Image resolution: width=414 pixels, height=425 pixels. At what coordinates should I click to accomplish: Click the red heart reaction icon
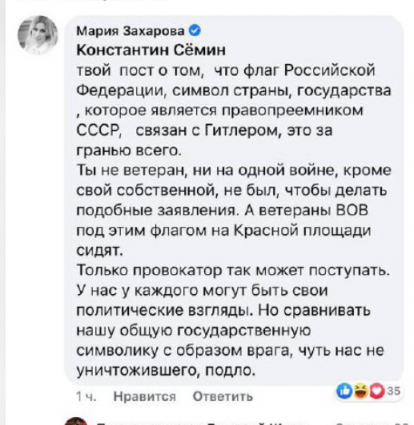(x=377, y=391)
